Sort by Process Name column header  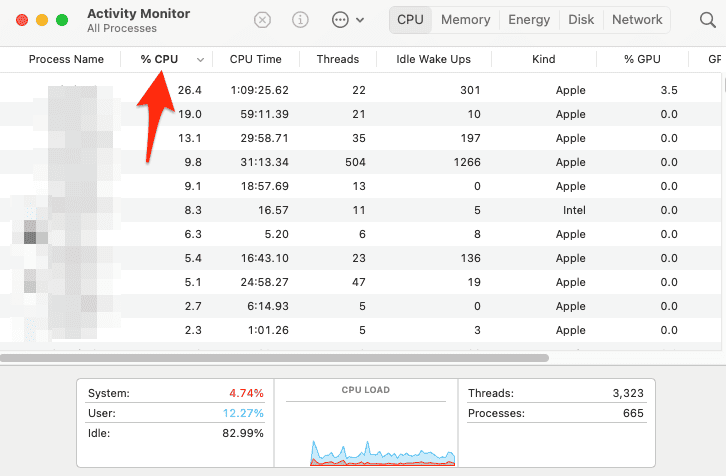[x=66, y=60]
